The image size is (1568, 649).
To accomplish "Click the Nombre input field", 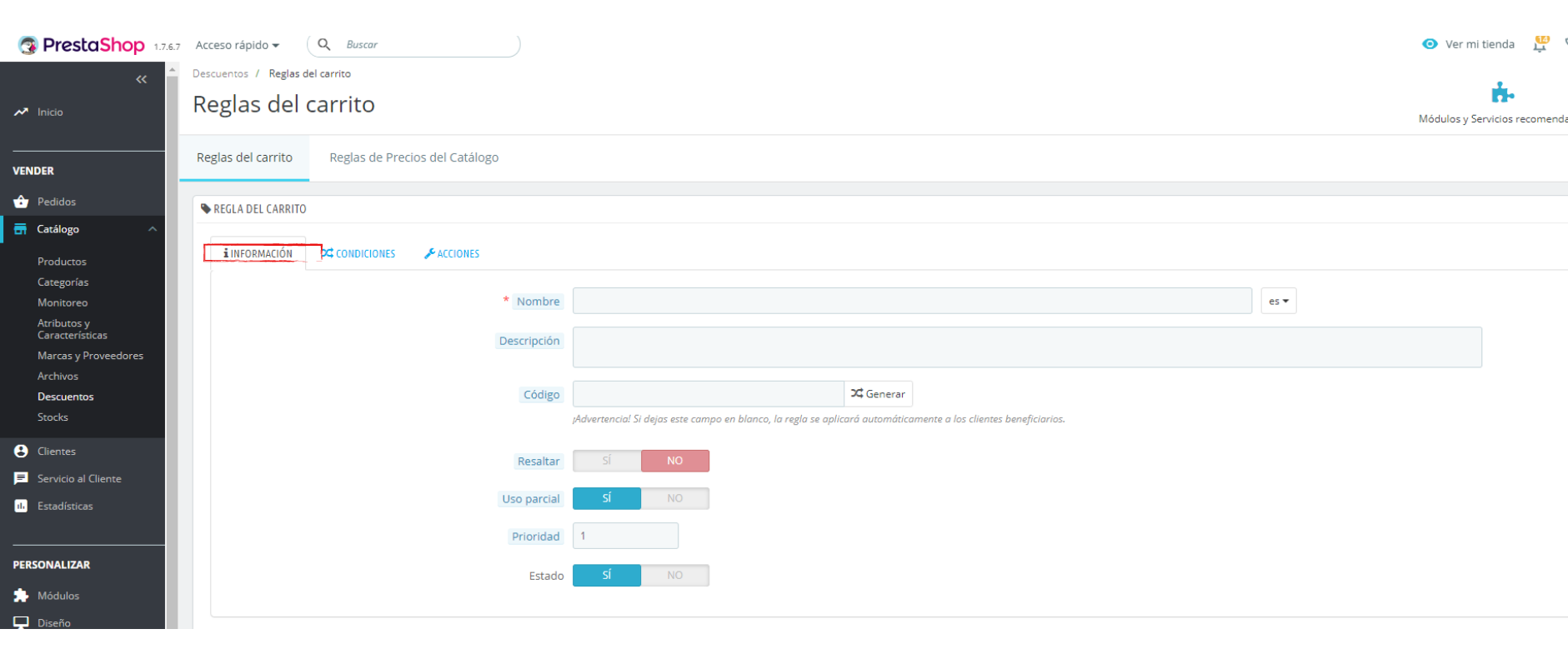I will pyautogui.click(x=912, y=301).
